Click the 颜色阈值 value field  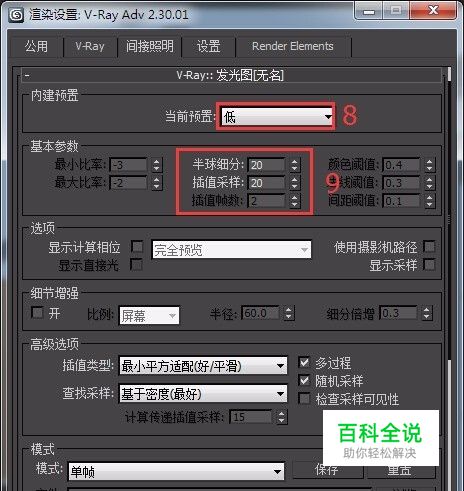(x=401, y=165)
